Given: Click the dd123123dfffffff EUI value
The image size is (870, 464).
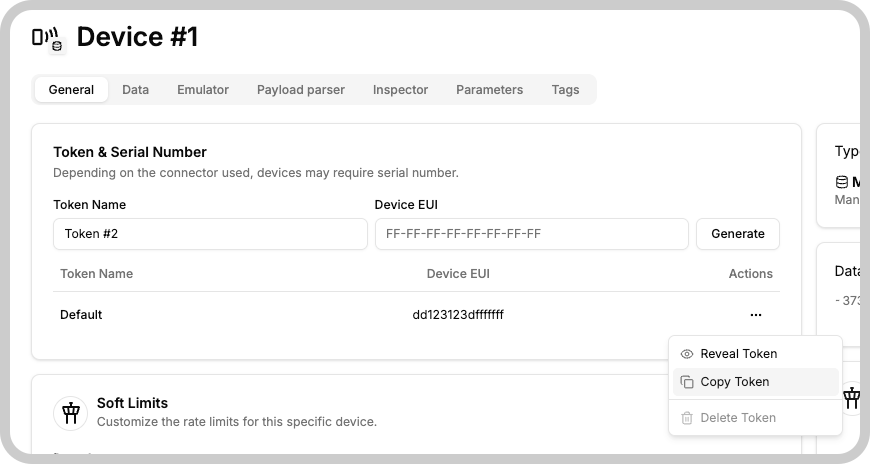Looking at the screenshot, I should tap(458, 315).
